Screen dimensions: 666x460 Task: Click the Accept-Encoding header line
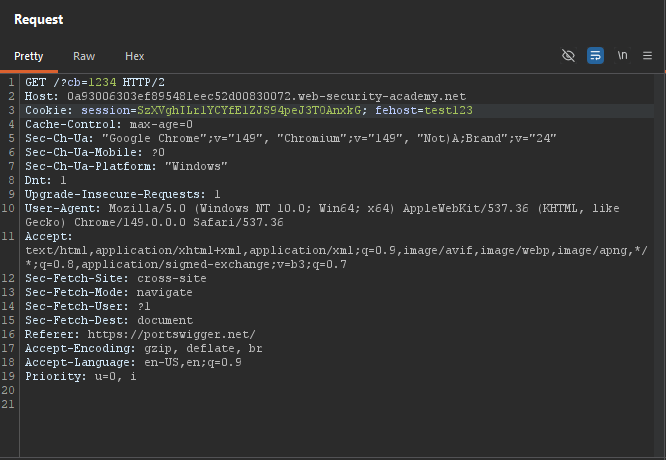144,348
